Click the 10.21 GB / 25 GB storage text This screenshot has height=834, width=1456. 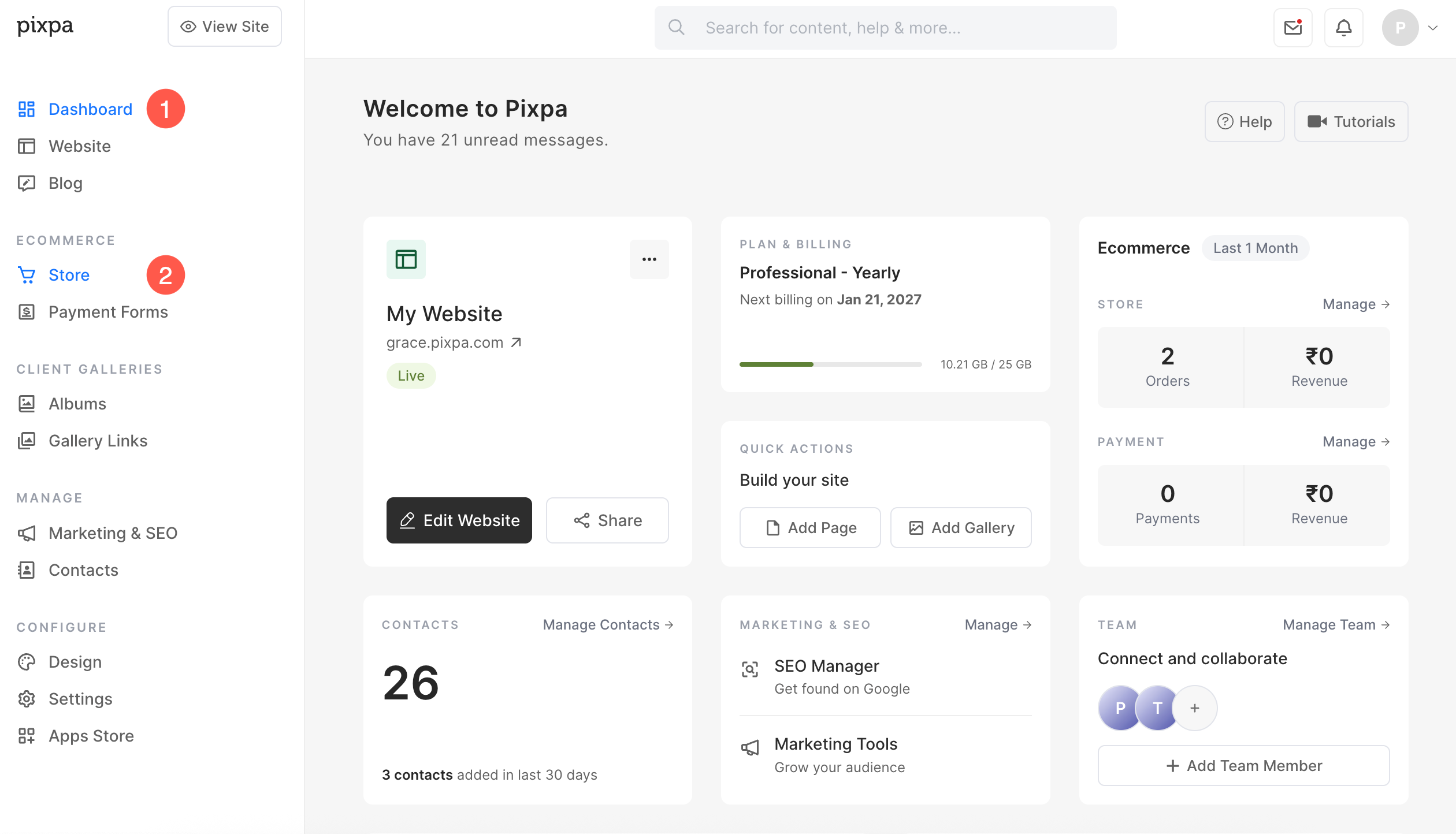(x=986, y=364)
